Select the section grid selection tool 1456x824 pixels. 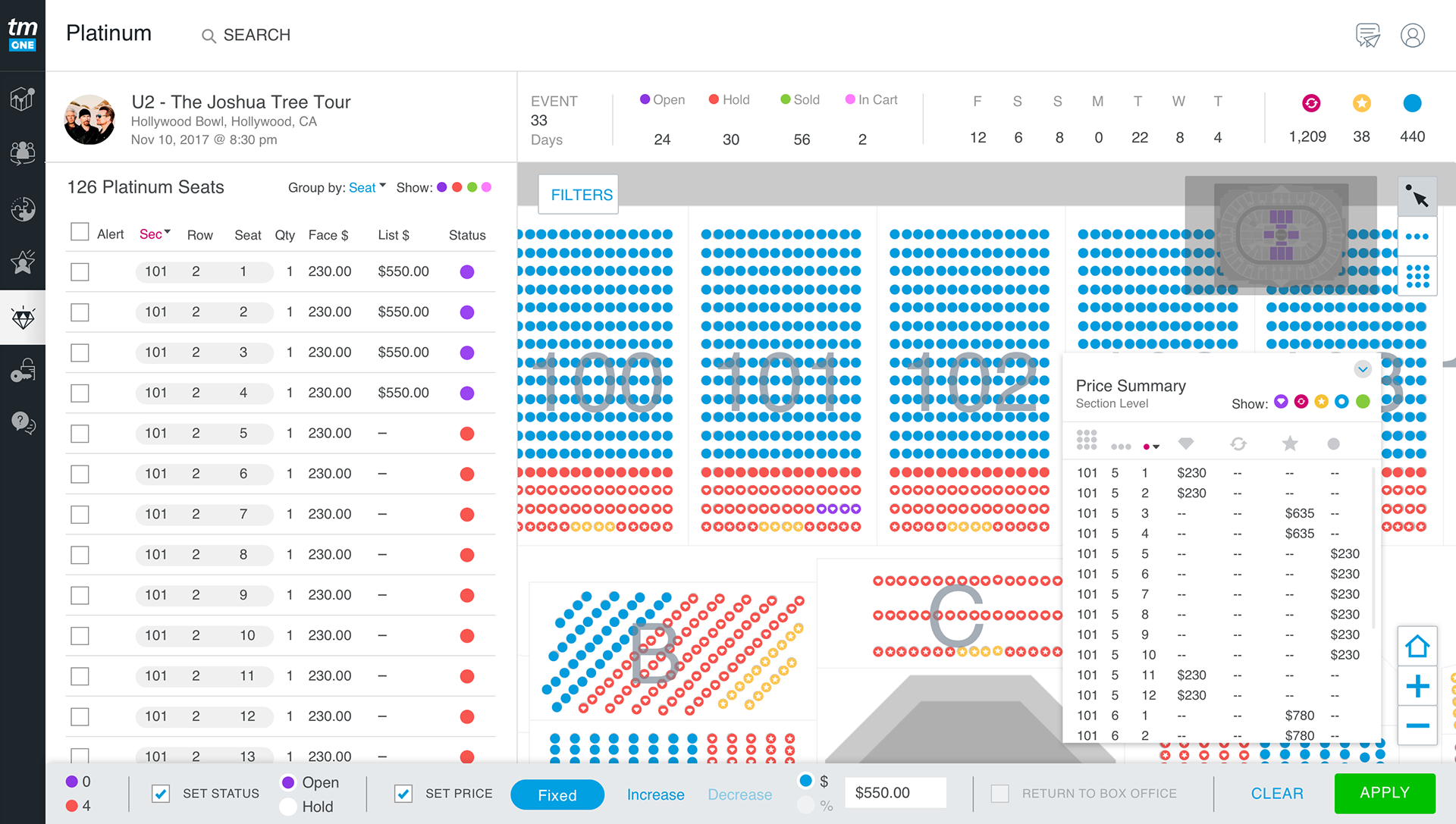point(1417,276)
